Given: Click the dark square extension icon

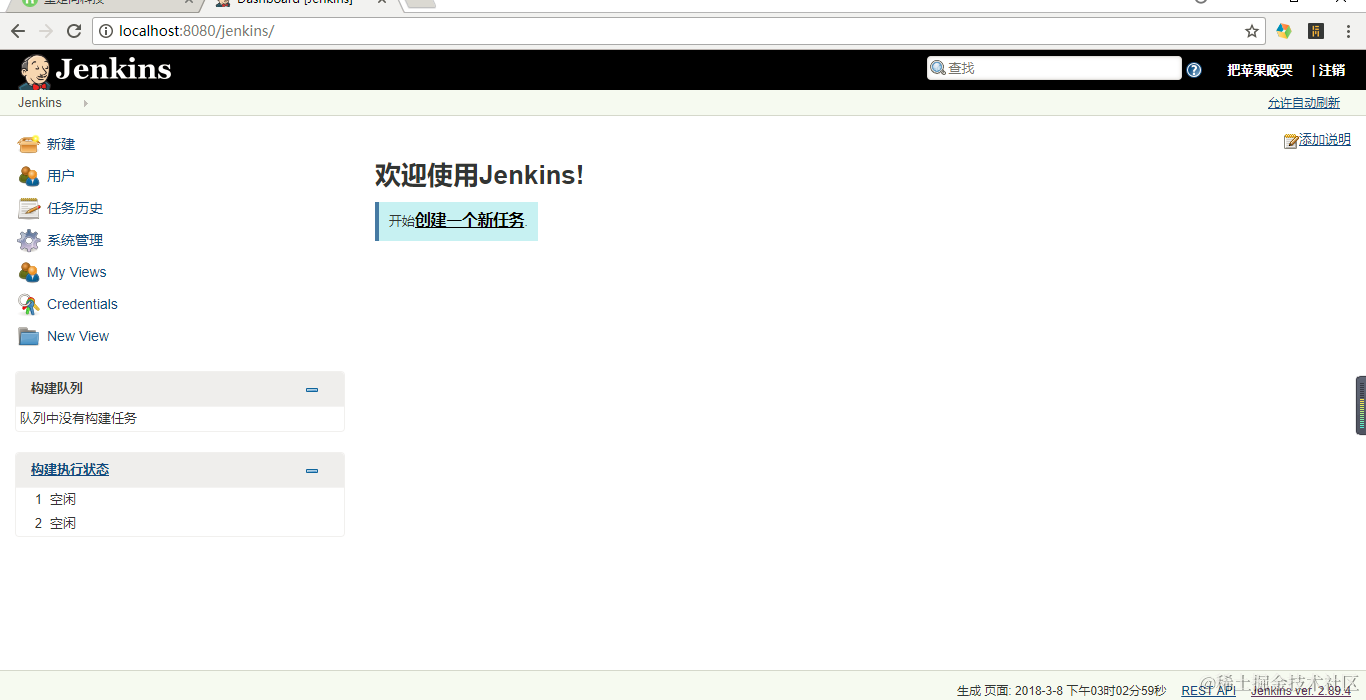Looking at the screenshot, I should pyautogui.click(x=1316, y=31).
